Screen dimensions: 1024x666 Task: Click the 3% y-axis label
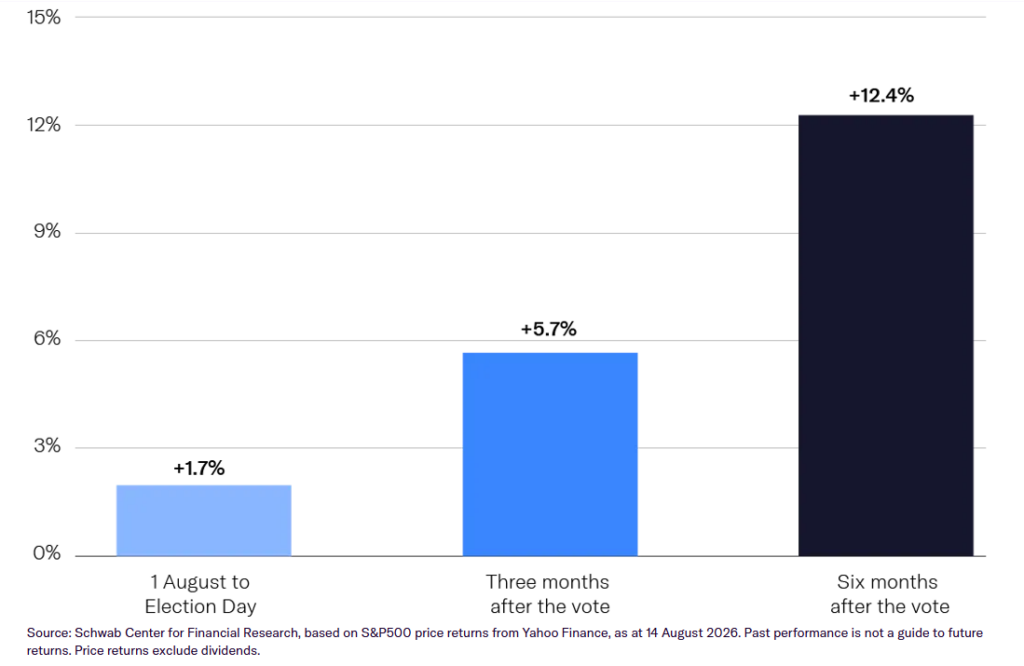coord(47,446)
